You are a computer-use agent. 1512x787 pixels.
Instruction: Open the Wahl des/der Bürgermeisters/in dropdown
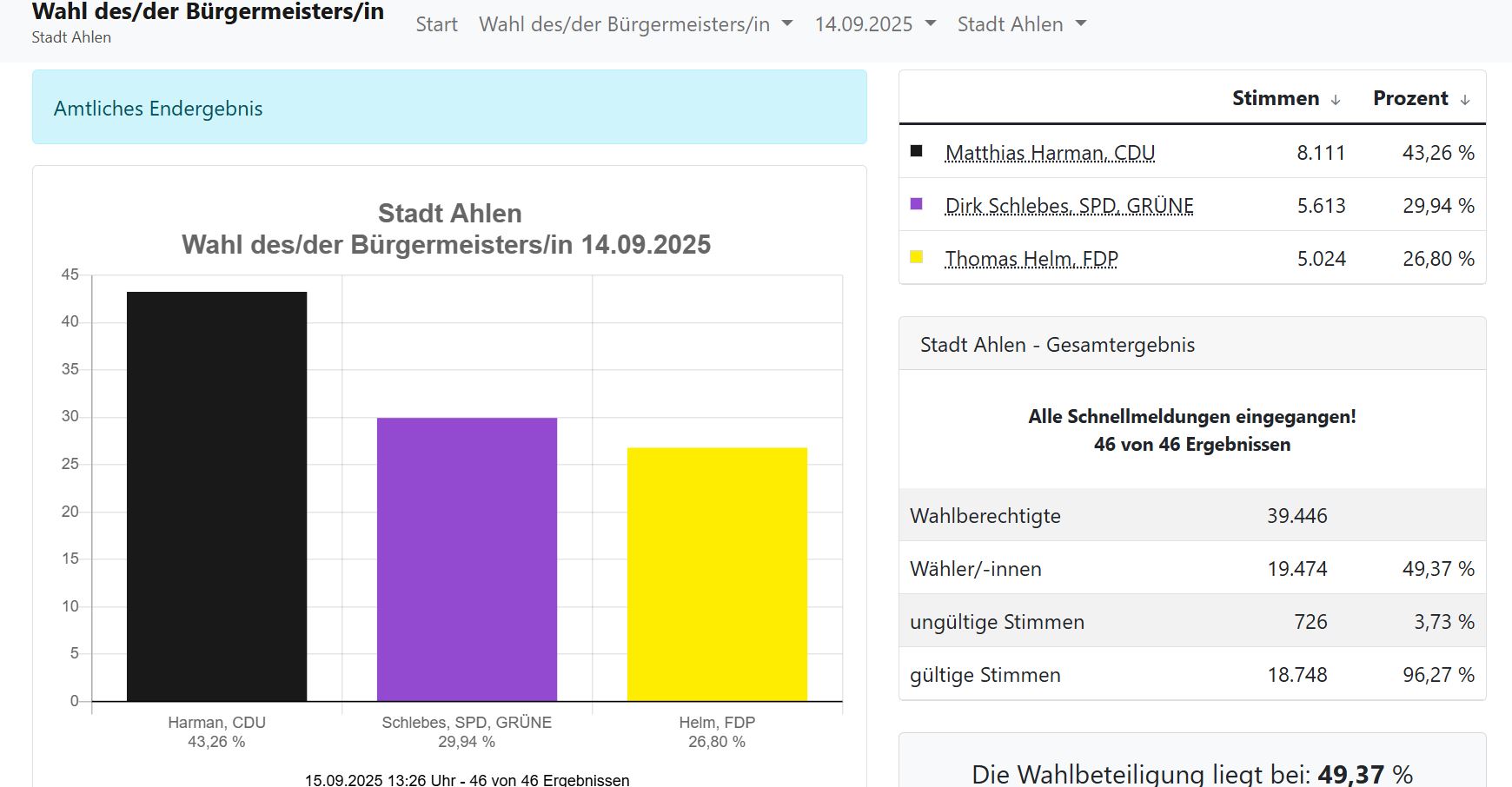coord(635,24)
